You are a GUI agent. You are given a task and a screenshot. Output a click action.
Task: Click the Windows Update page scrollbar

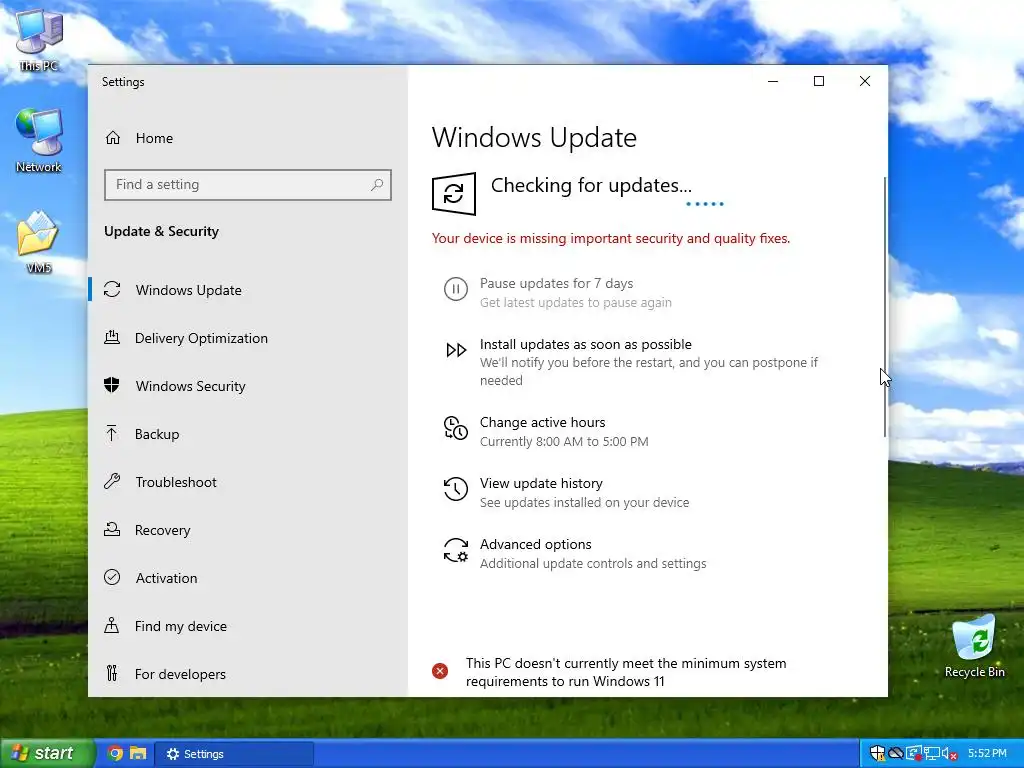885,307
